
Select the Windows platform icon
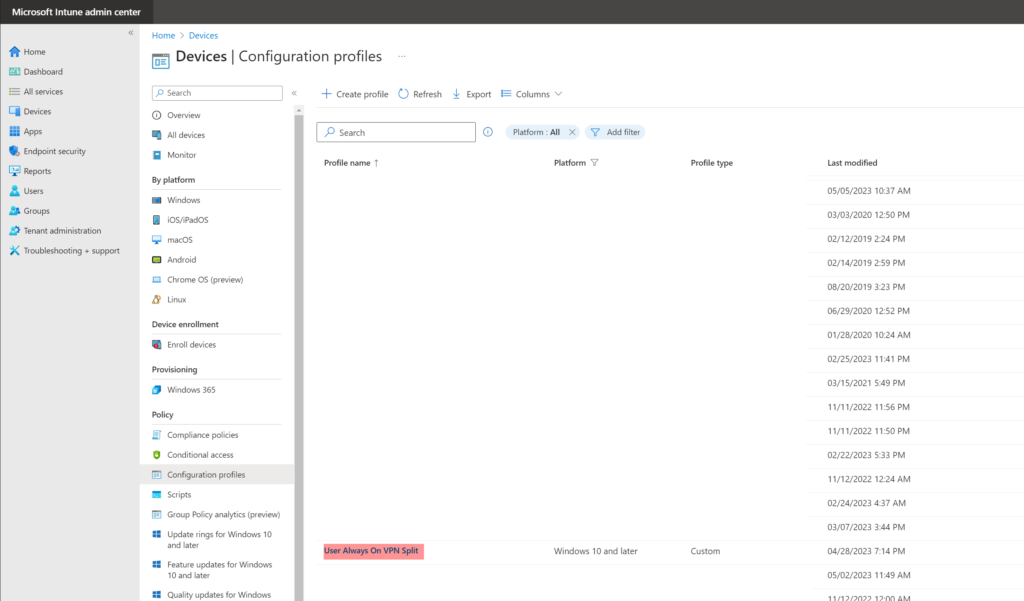157,200
